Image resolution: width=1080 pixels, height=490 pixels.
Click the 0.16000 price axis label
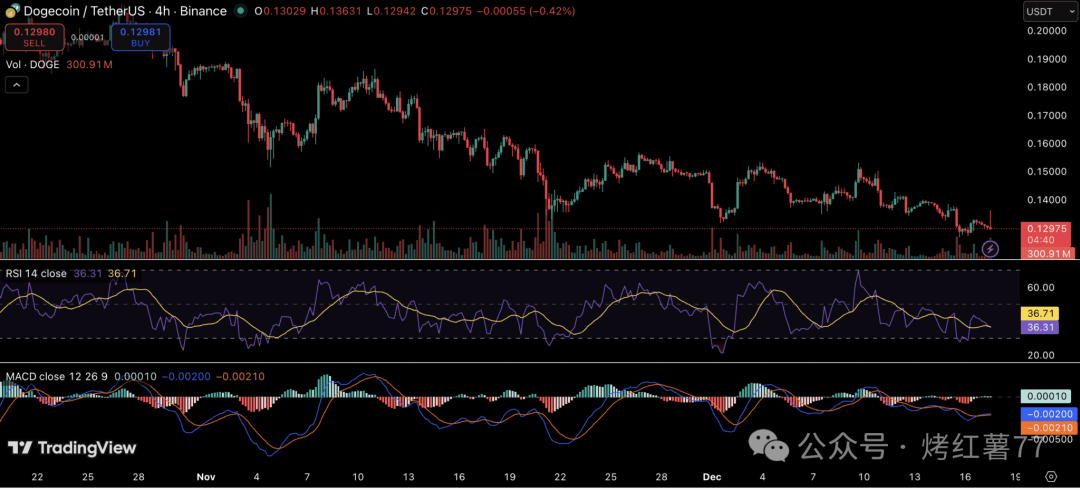1047,143
